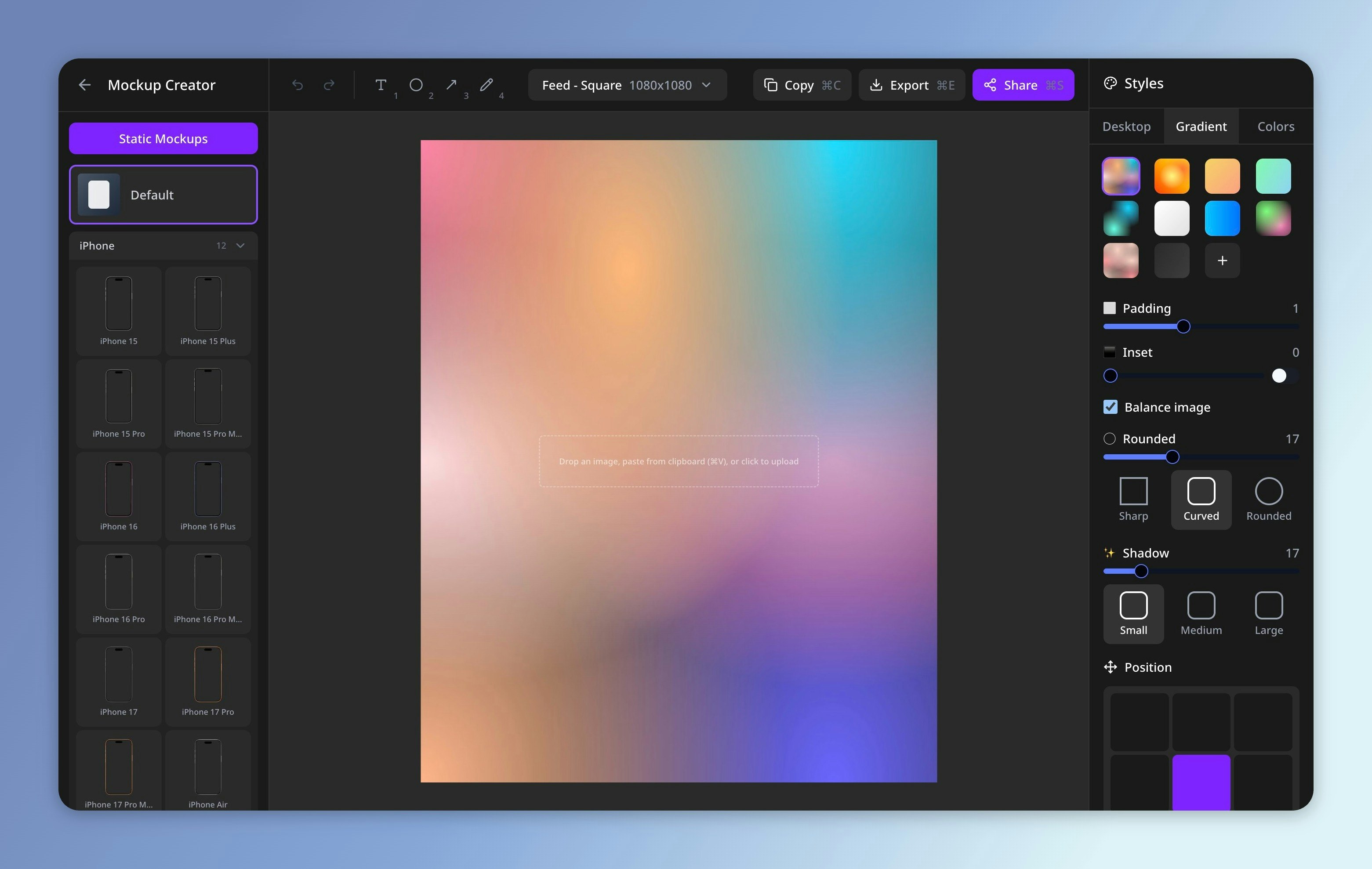Click the undo arrow

click(298, 84)
